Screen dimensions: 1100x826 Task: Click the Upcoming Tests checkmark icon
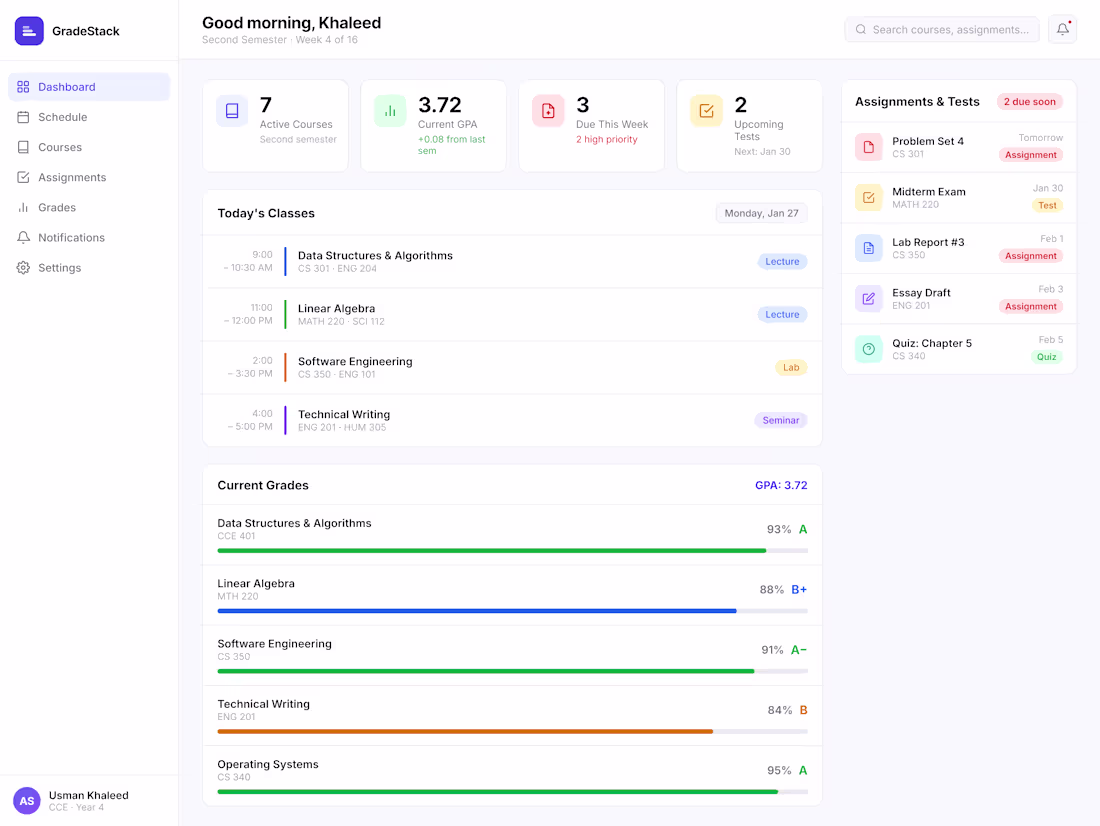706,111
